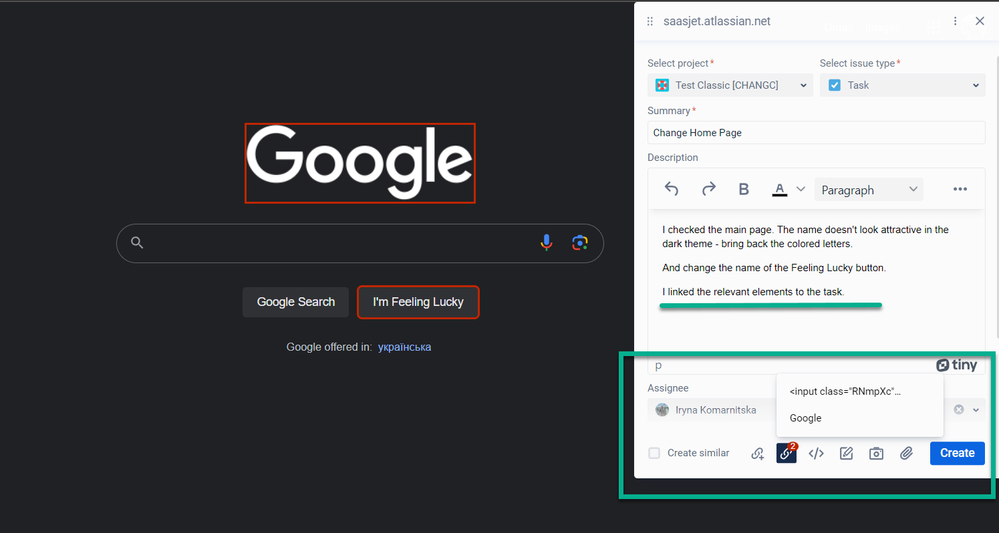
Task: Open the linked elements list with badge 2
Action: [786, 453]
